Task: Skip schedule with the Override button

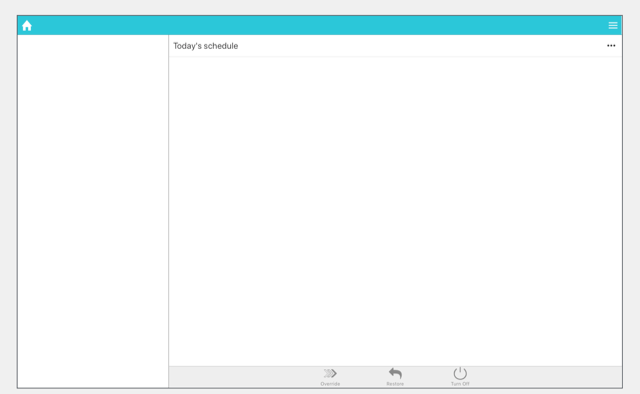Action: coord(330,376)
